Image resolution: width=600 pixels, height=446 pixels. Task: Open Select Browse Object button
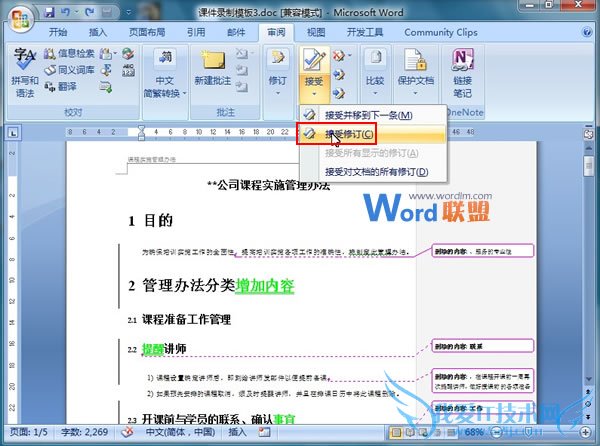click(589, 404)
